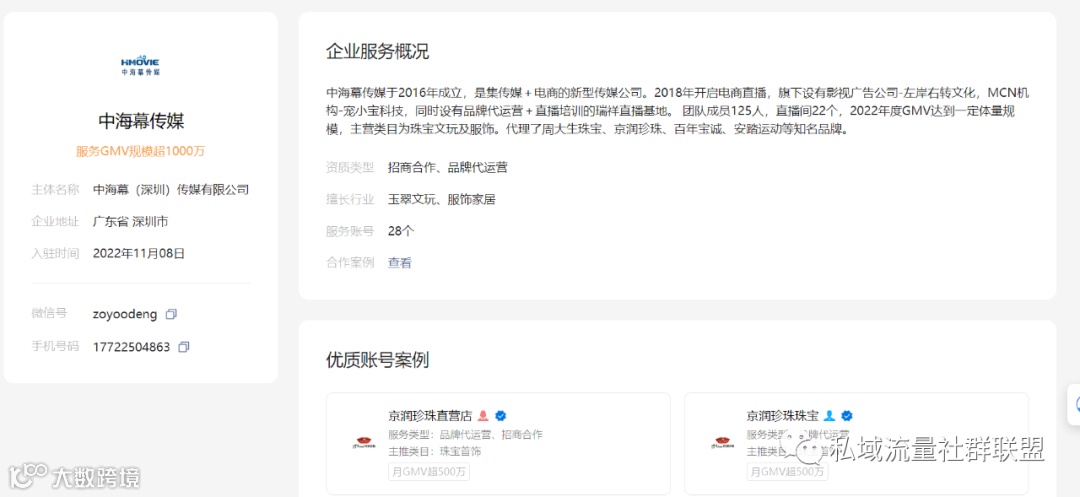Click the 招商合作、品牌代运营 qualification value

click(448, 167)
